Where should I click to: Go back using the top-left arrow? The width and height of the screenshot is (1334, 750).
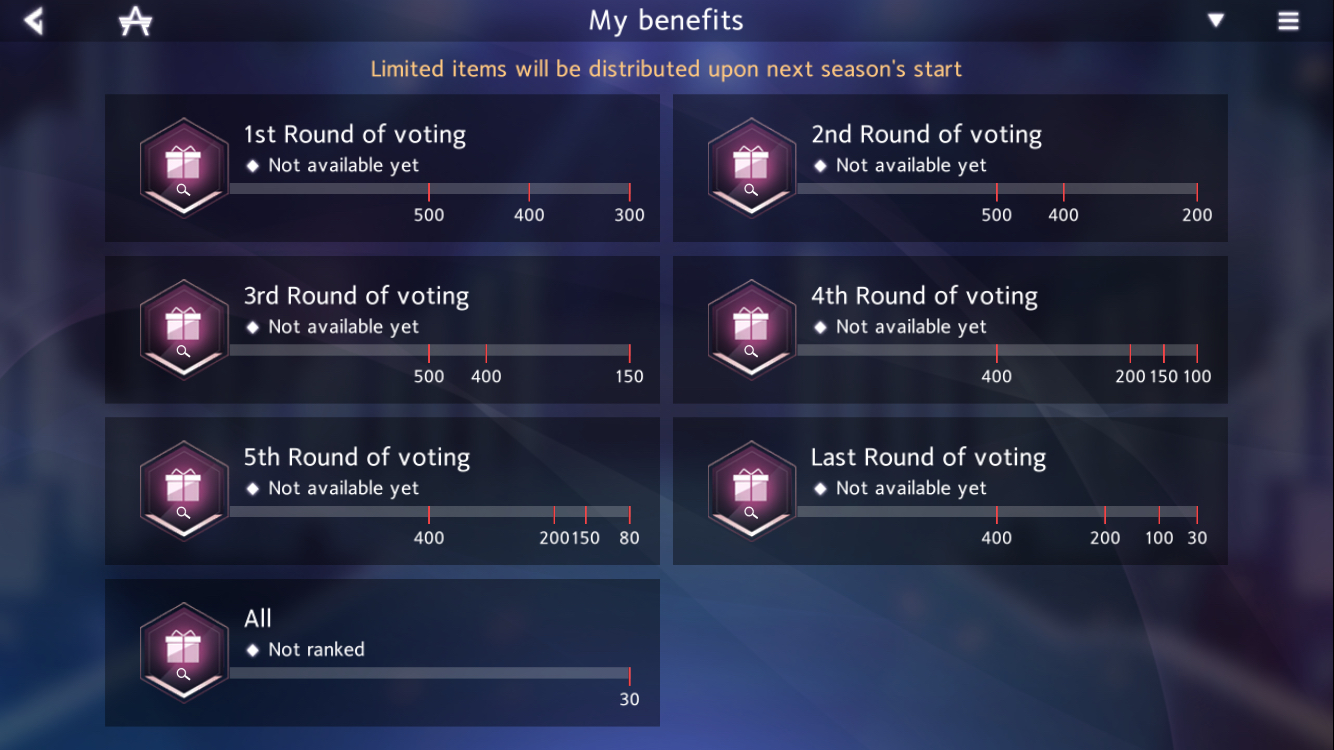tap(34, 20)
